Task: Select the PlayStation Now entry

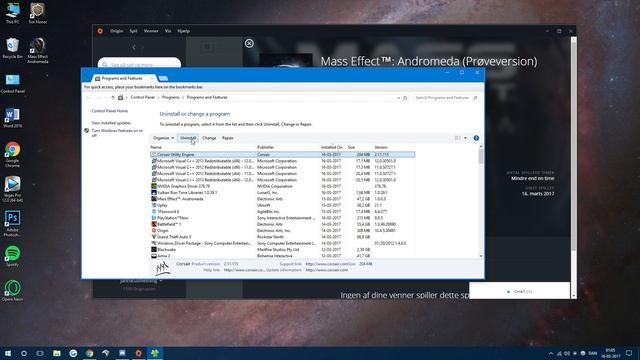Action: tap(282, 218)
